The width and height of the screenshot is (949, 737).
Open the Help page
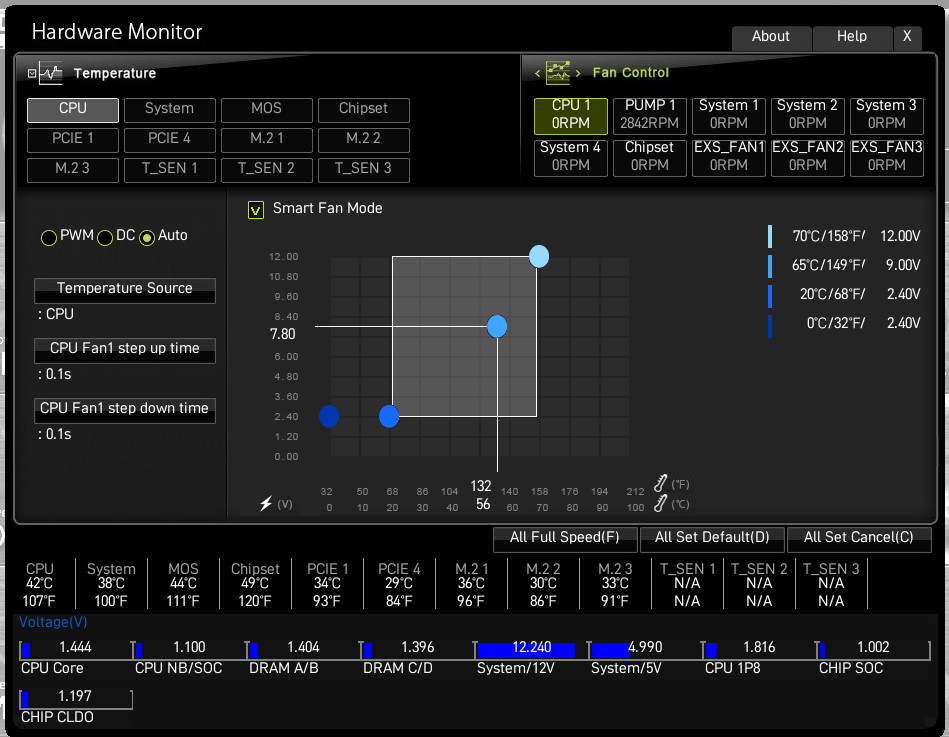(x=852, y=37)
